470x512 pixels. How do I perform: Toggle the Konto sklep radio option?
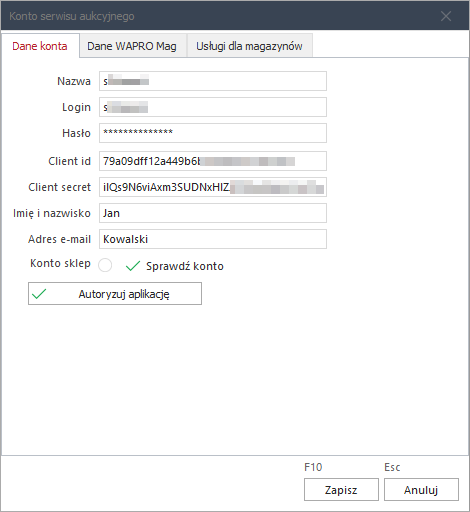click(x=105, y=265)
